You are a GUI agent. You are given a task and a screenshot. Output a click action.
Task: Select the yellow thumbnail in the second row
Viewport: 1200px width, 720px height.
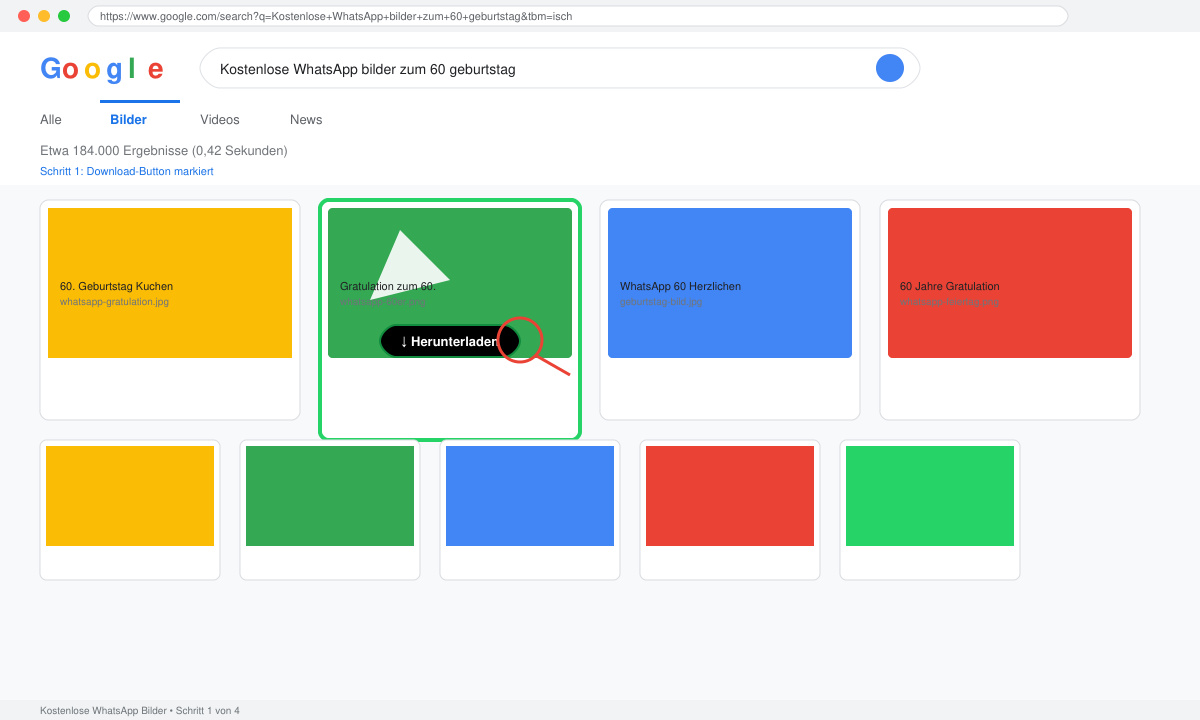pyautogui.click(x=130, y=496)
